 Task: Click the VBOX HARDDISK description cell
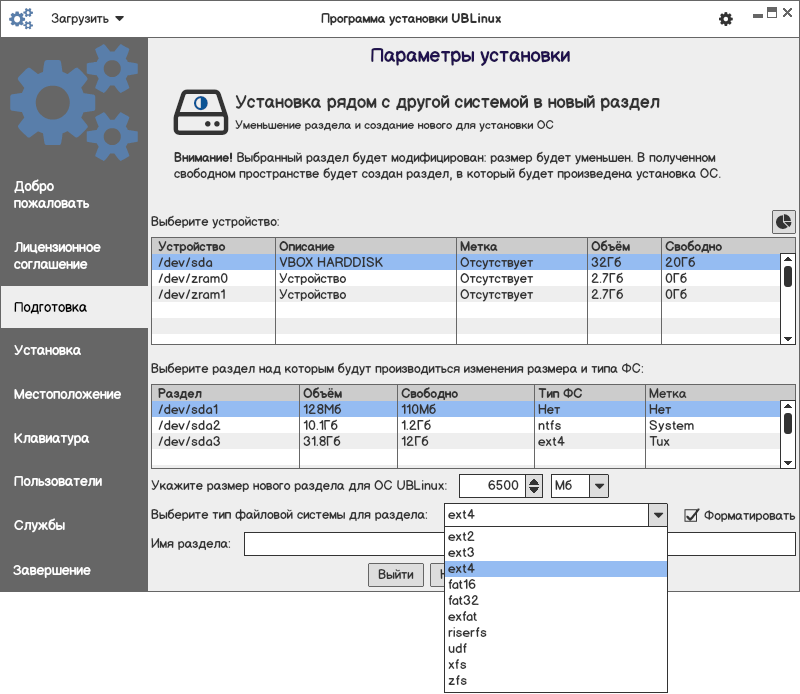tap(366, 262)
